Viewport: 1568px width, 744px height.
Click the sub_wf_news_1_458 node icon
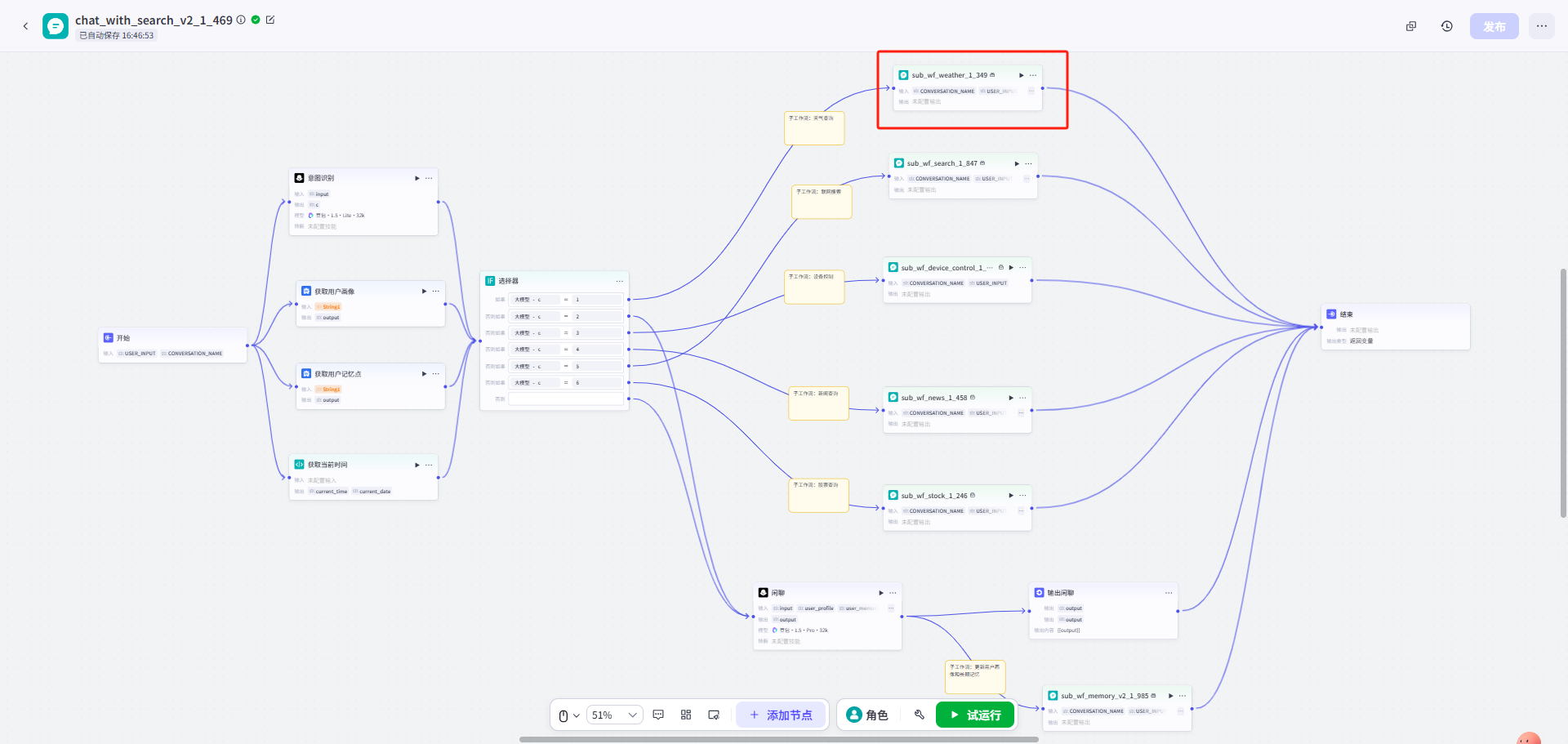(893, 398)
